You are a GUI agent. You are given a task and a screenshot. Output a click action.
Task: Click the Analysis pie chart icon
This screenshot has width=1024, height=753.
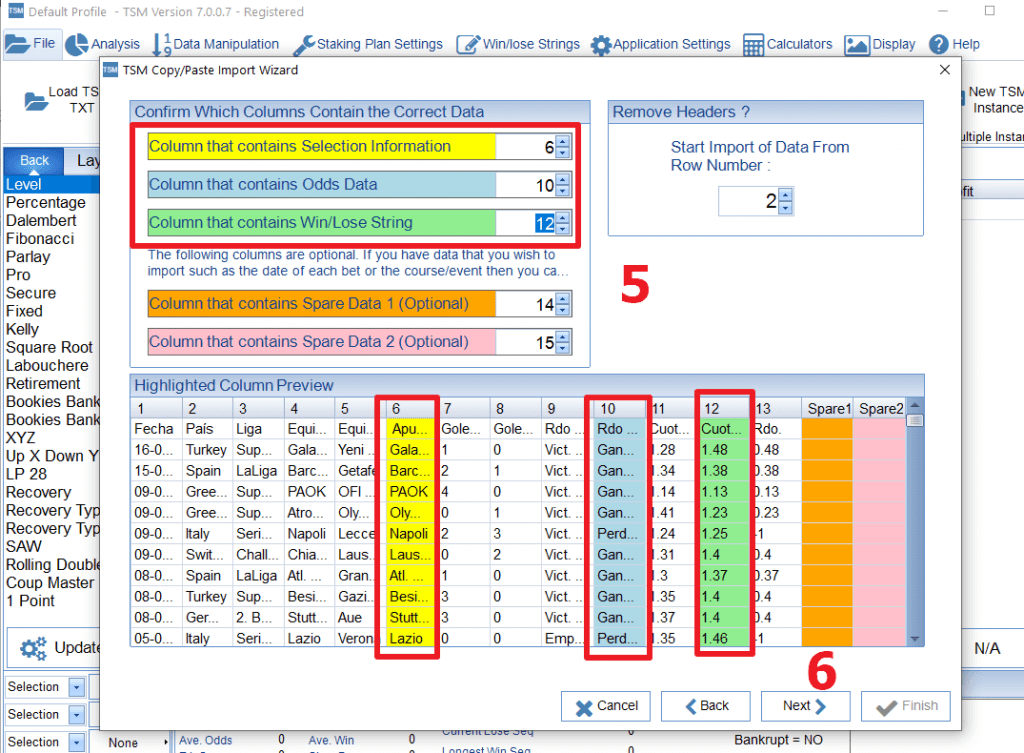(x=77, y=45)
